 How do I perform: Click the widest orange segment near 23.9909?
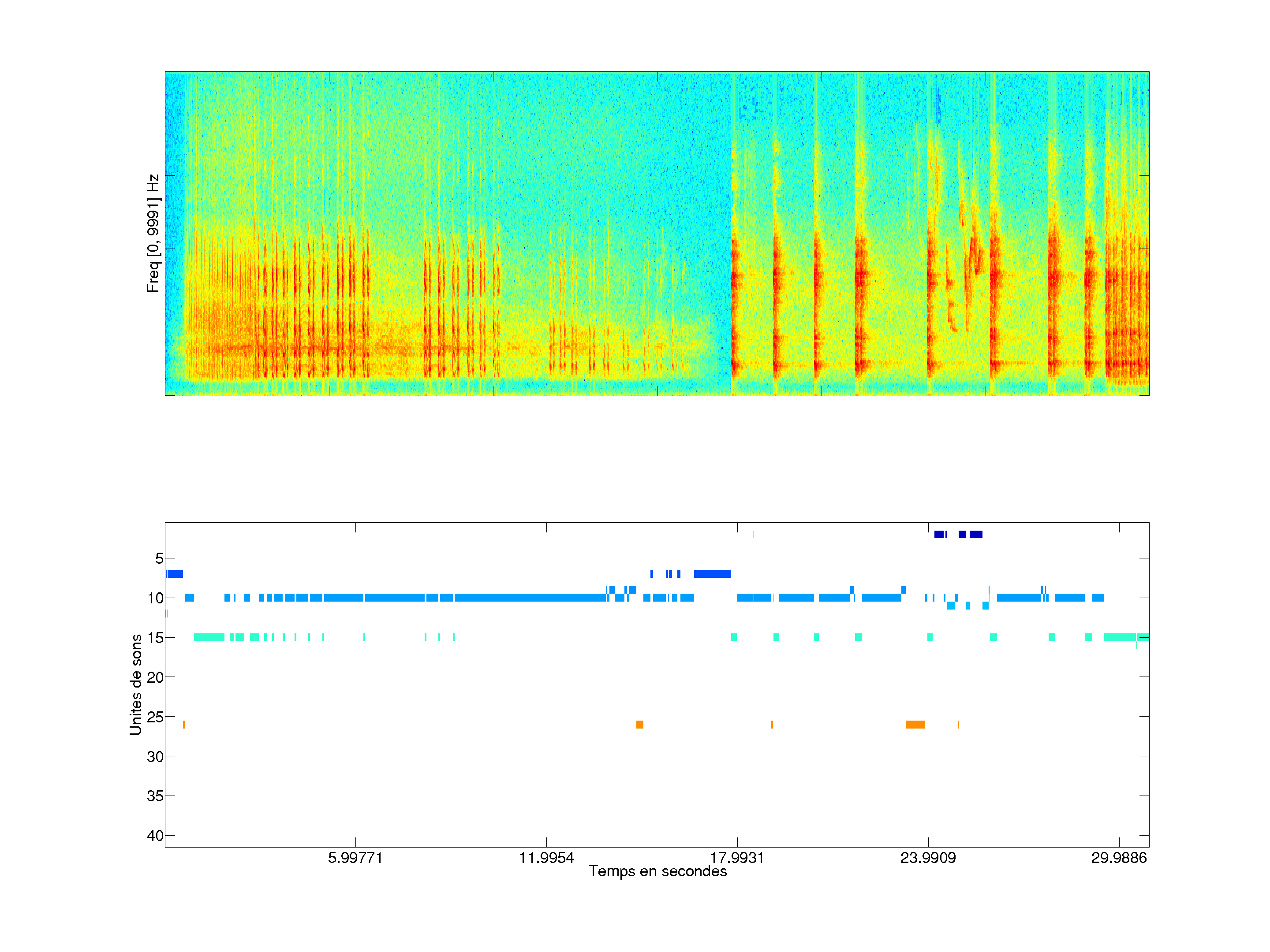click(x=915, y=725)
